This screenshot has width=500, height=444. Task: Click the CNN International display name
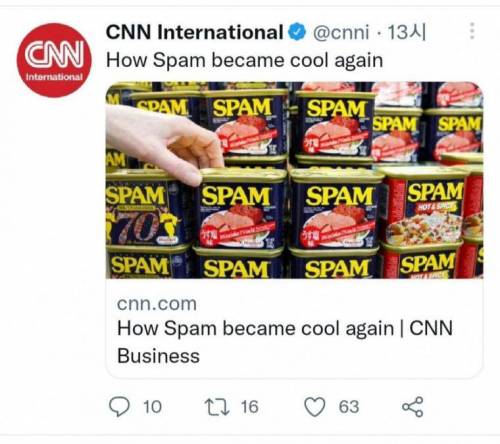click(x=195, y=32)
